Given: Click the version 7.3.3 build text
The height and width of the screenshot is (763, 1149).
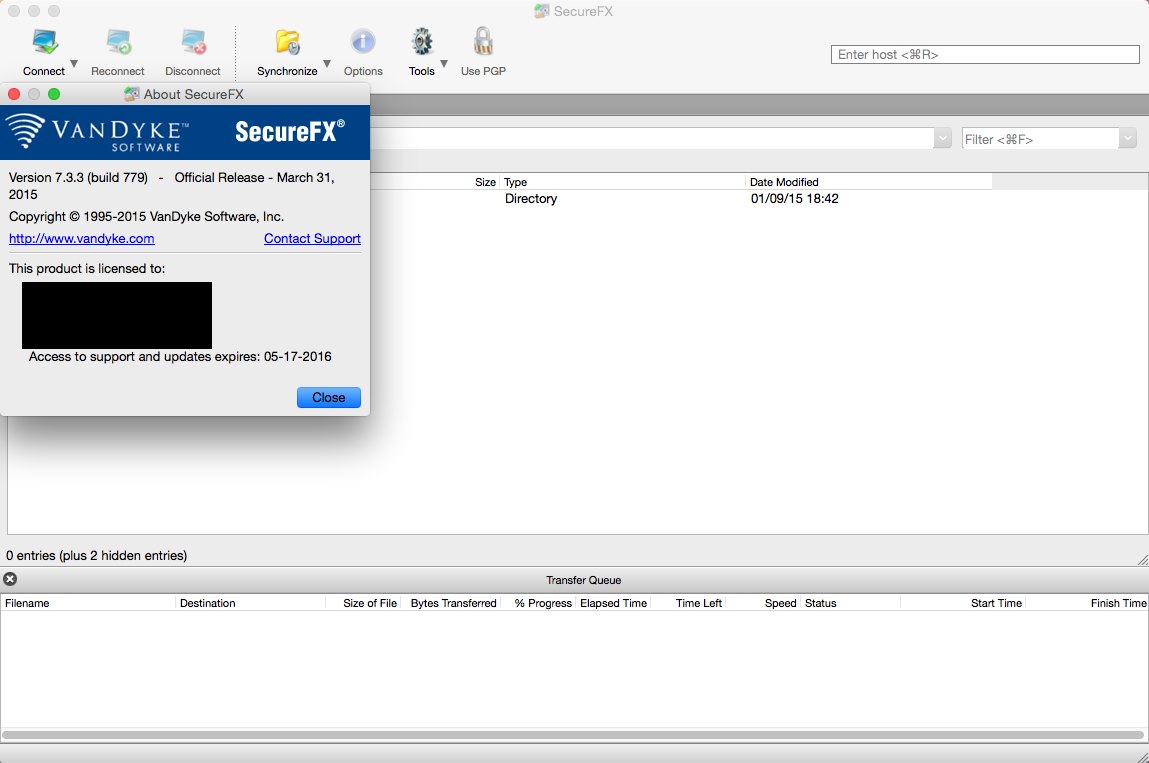Looking at the screenshot, I should point(78,177).
